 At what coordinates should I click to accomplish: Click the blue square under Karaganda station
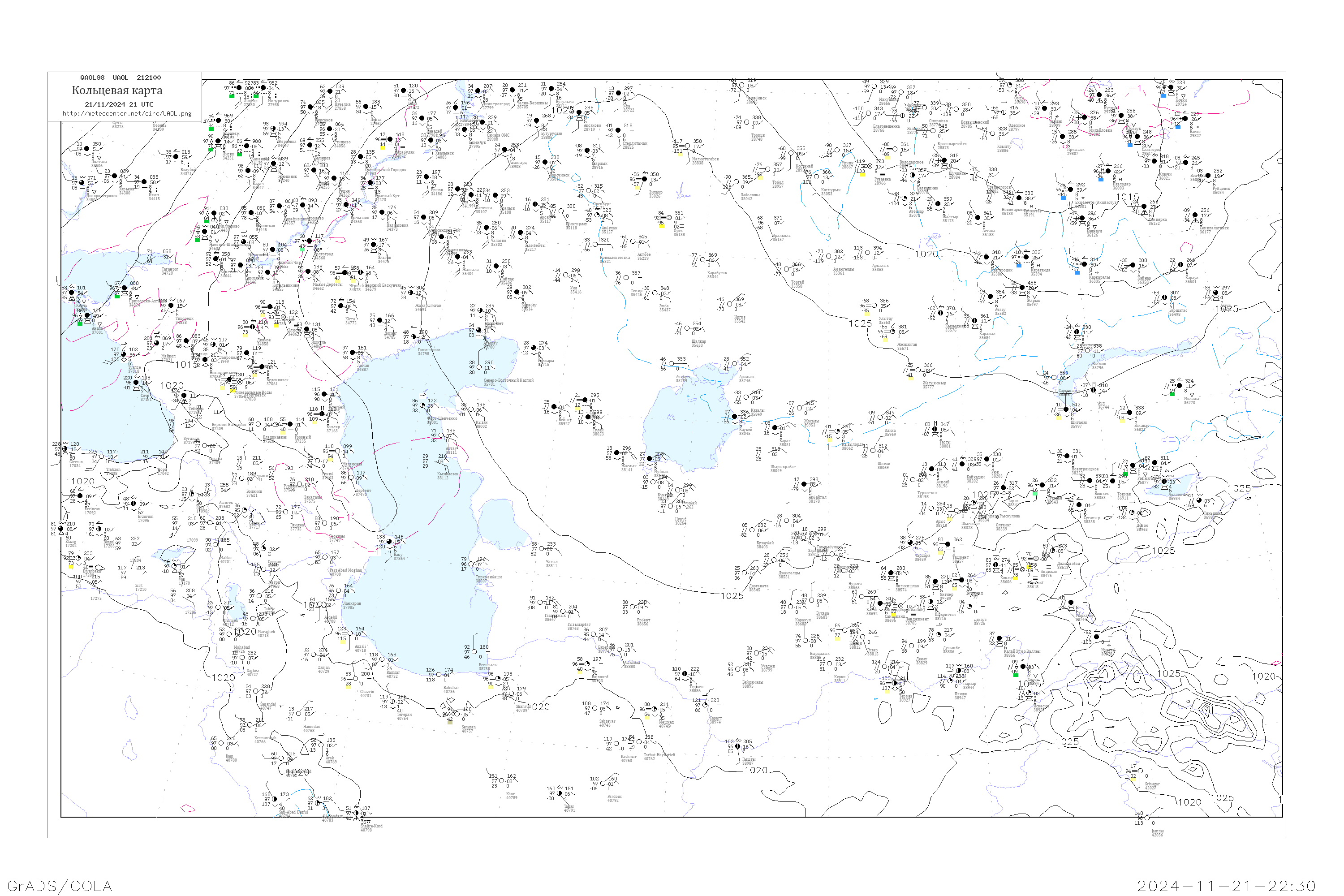pyautogui.click(x=1019, y=266)
